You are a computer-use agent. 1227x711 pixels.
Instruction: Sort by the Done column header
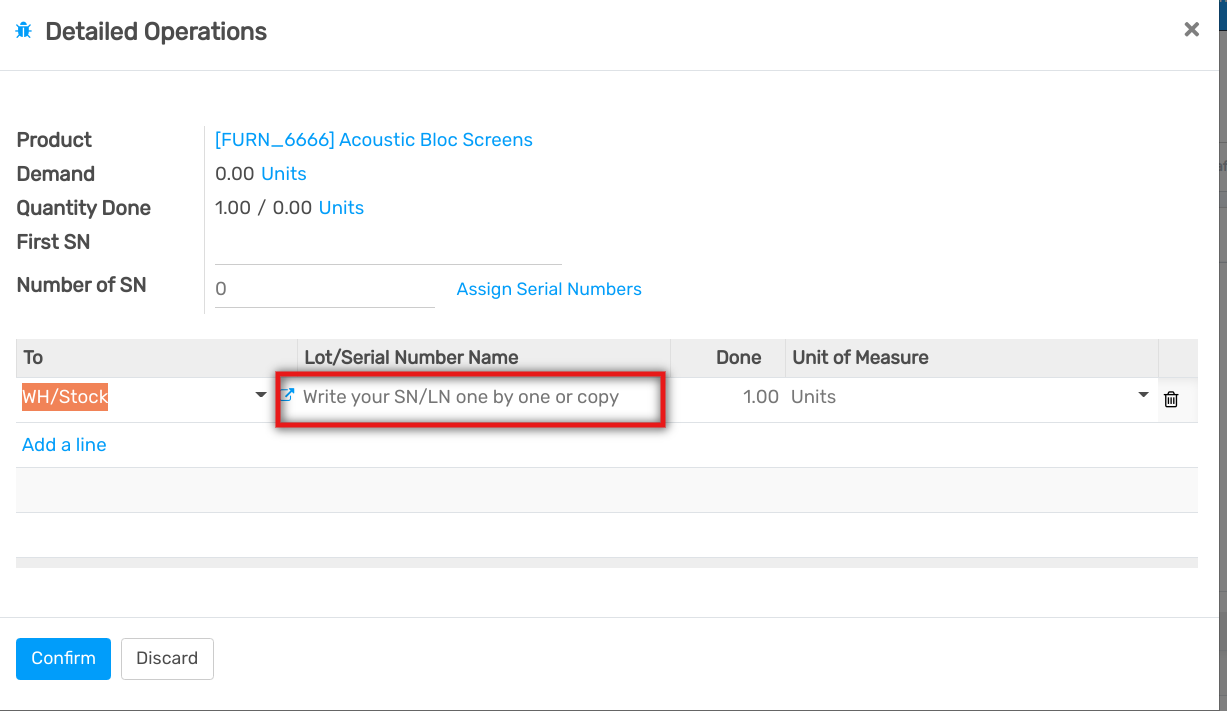click(x=738, y=357)
